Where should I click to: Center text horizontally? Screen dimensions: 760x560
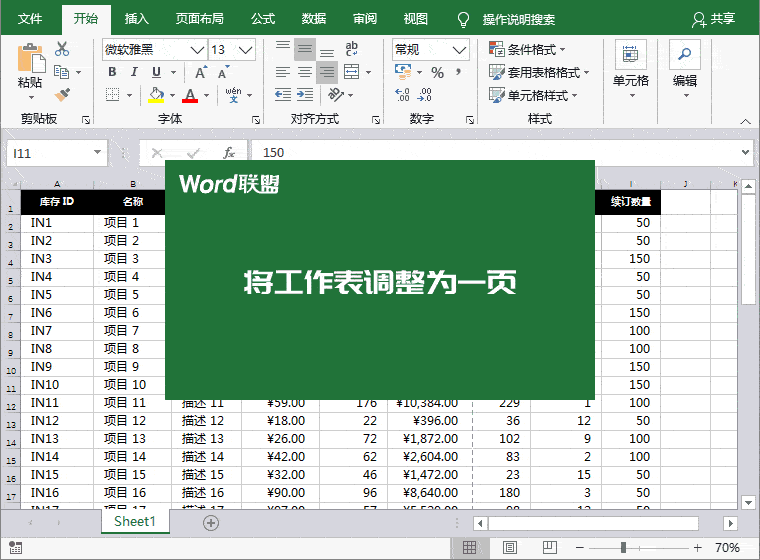tap(304, 72)
